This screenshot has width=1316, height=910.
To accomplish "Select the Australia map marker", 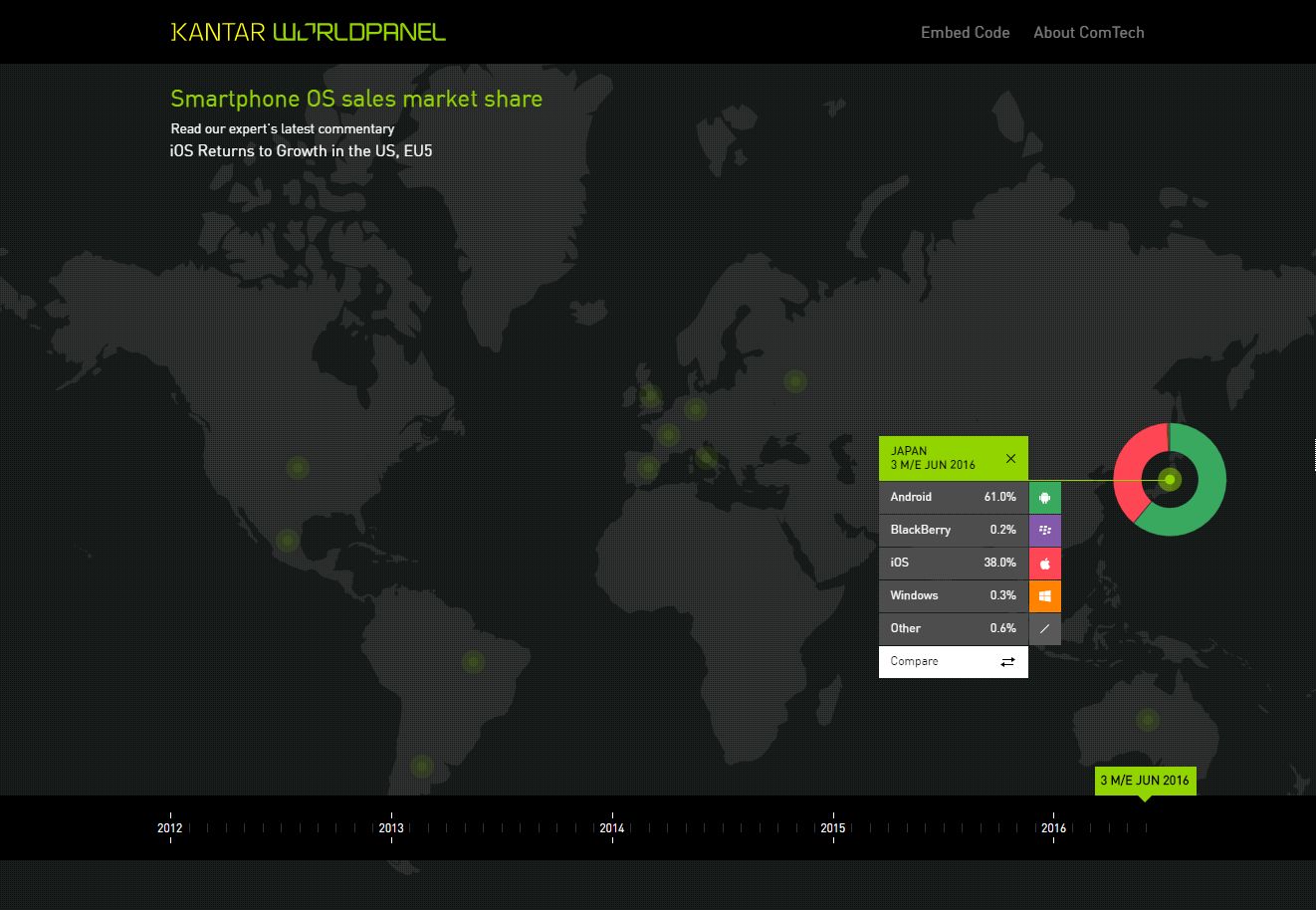I will point(1148,720).
